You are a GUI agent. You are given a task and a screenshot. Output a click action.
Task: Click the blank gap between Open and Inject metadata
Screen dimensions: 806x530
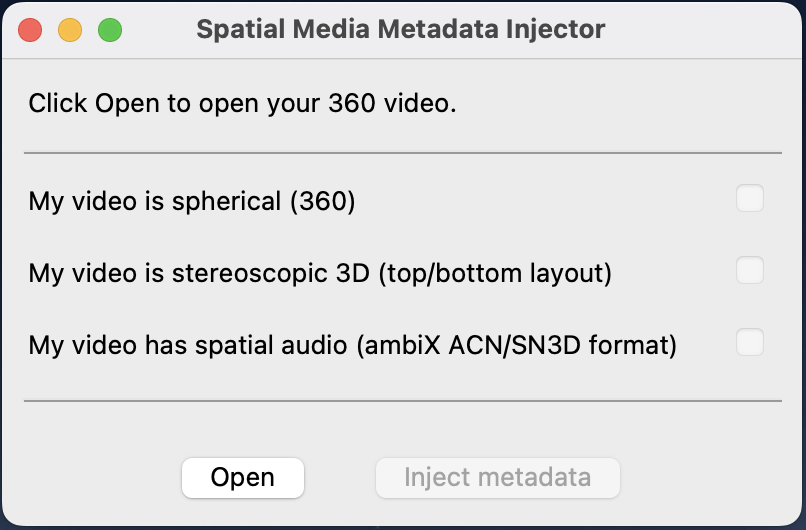click(x=340, y=478)
